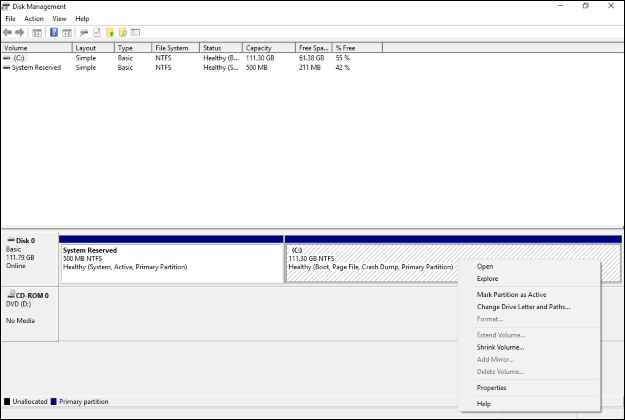Image resolution: width=625 pixels, height=420 pixels.
Task: Click the 500 MB capacity cell
Action: click(x=257, y=67)
